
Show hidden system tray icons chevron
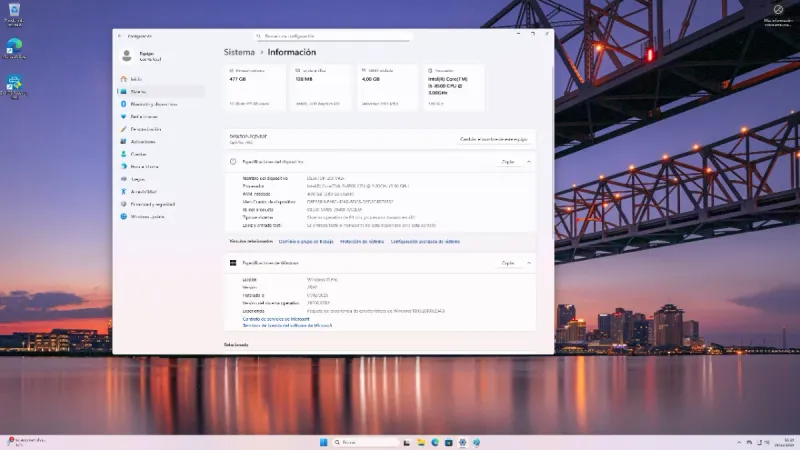(x=739, y=442)
